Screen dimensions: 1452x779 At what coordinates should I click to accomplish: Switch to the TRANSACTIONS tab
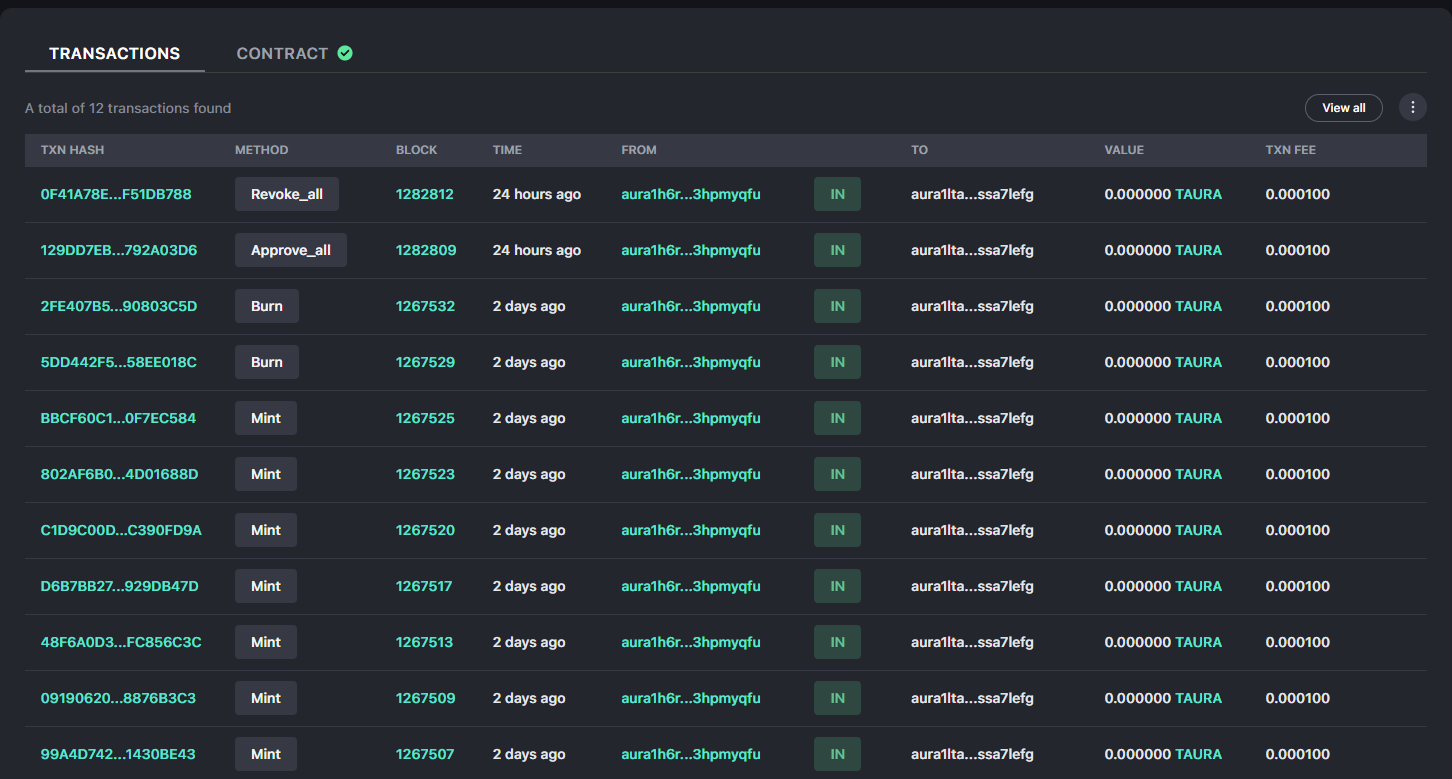115,53
